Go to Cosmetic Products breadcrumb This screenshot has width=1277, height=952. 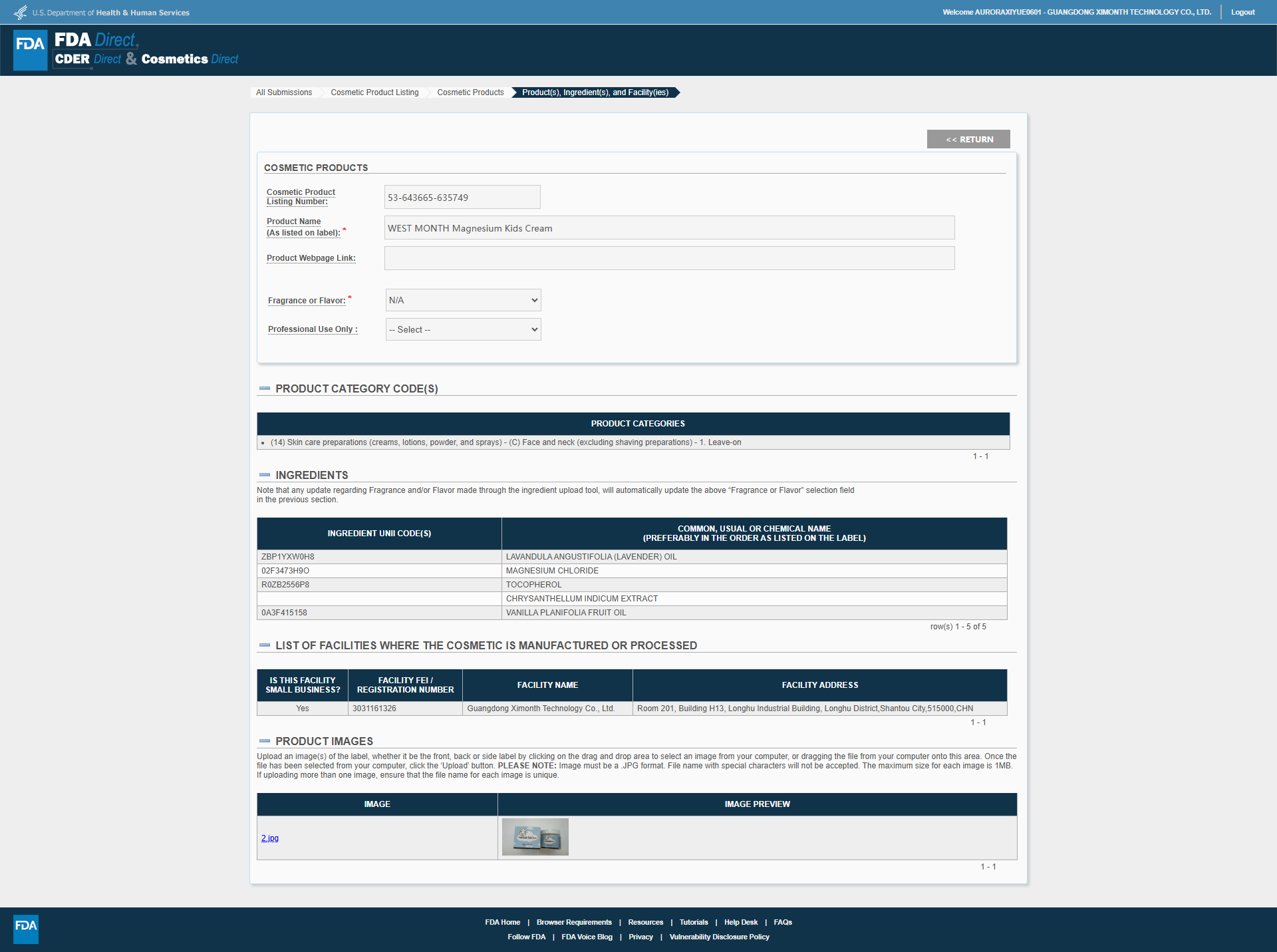point(470,92)
